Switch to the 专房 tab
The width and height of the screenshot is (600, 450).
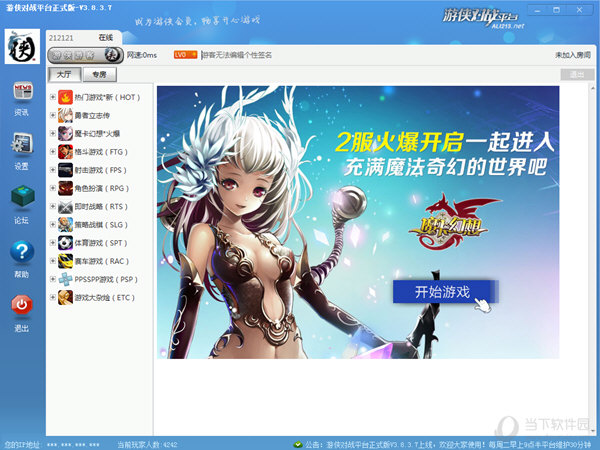(100, 75)
